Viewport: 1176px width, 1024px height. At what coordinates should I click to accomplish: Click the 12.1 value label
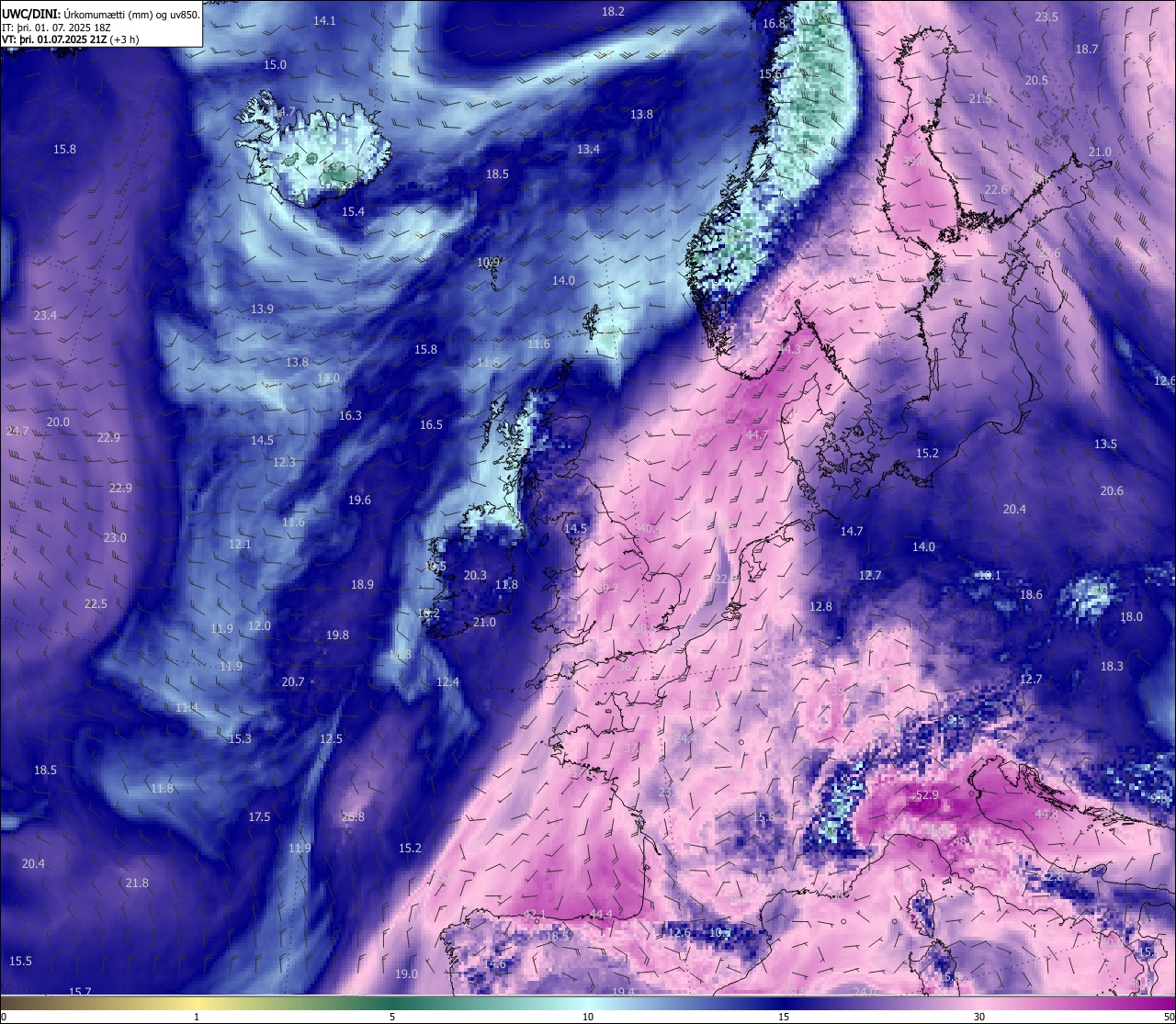[x=239, y=544]
